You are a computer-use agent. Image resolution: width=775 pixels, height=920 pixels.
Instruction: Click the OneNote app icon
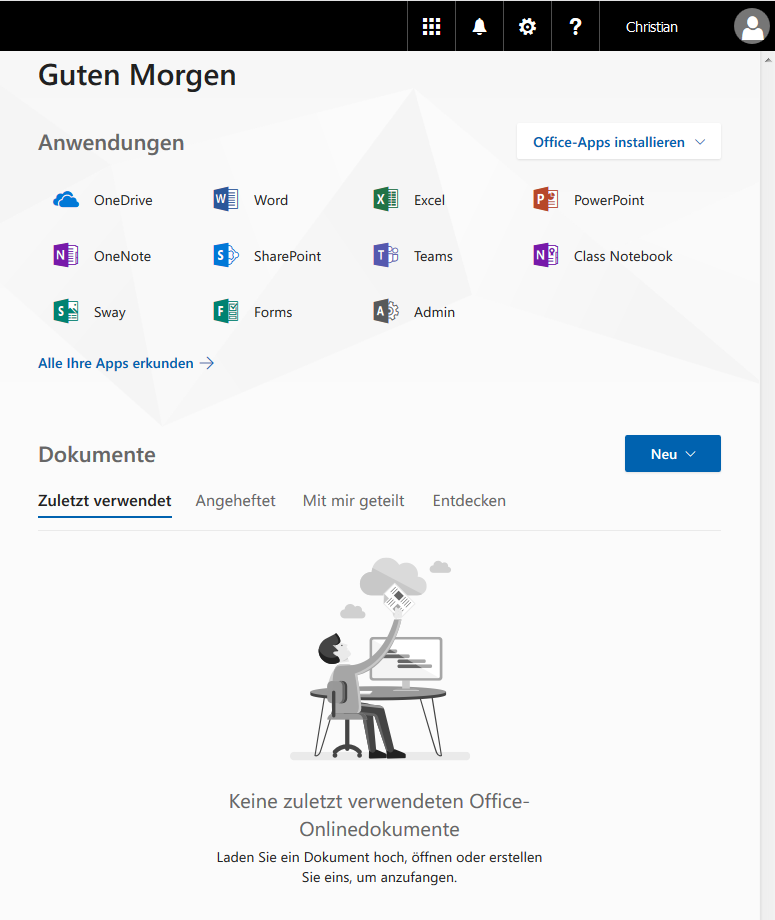pyautogui.click(x=66, y=255)
